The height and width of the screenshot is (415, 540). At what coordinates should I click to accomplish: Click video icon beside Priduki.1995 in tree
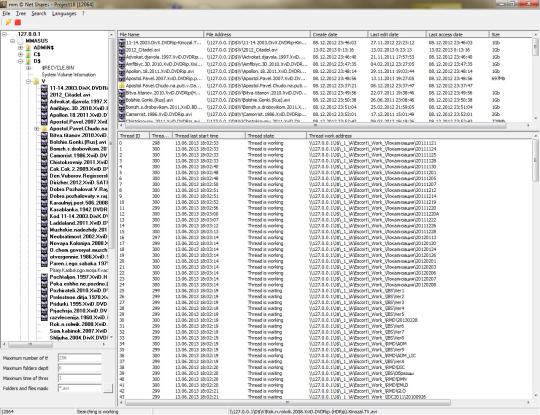pyautogui.click(x=44, y=304)
